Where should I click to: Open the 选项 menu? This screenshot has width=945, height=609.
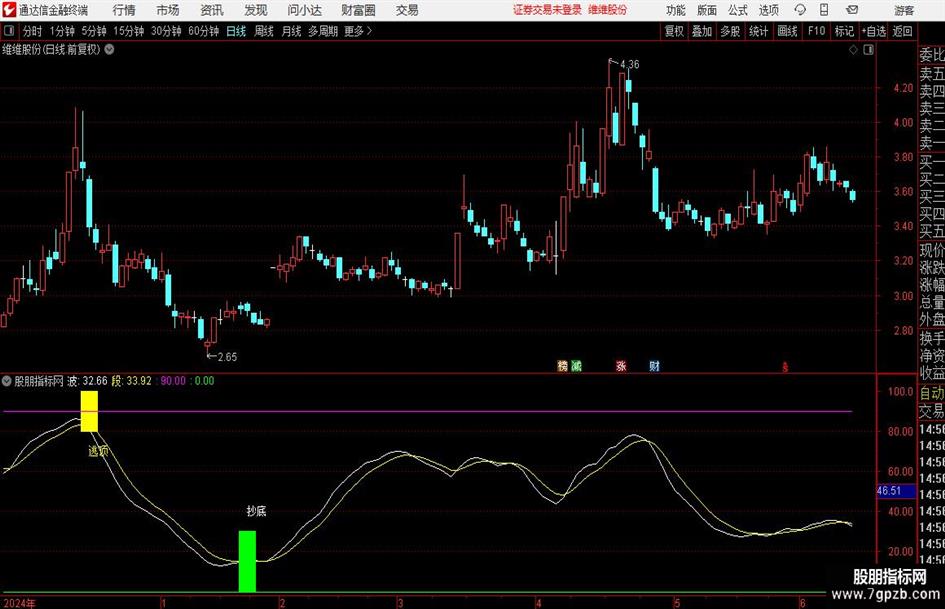tap(768, 10)
